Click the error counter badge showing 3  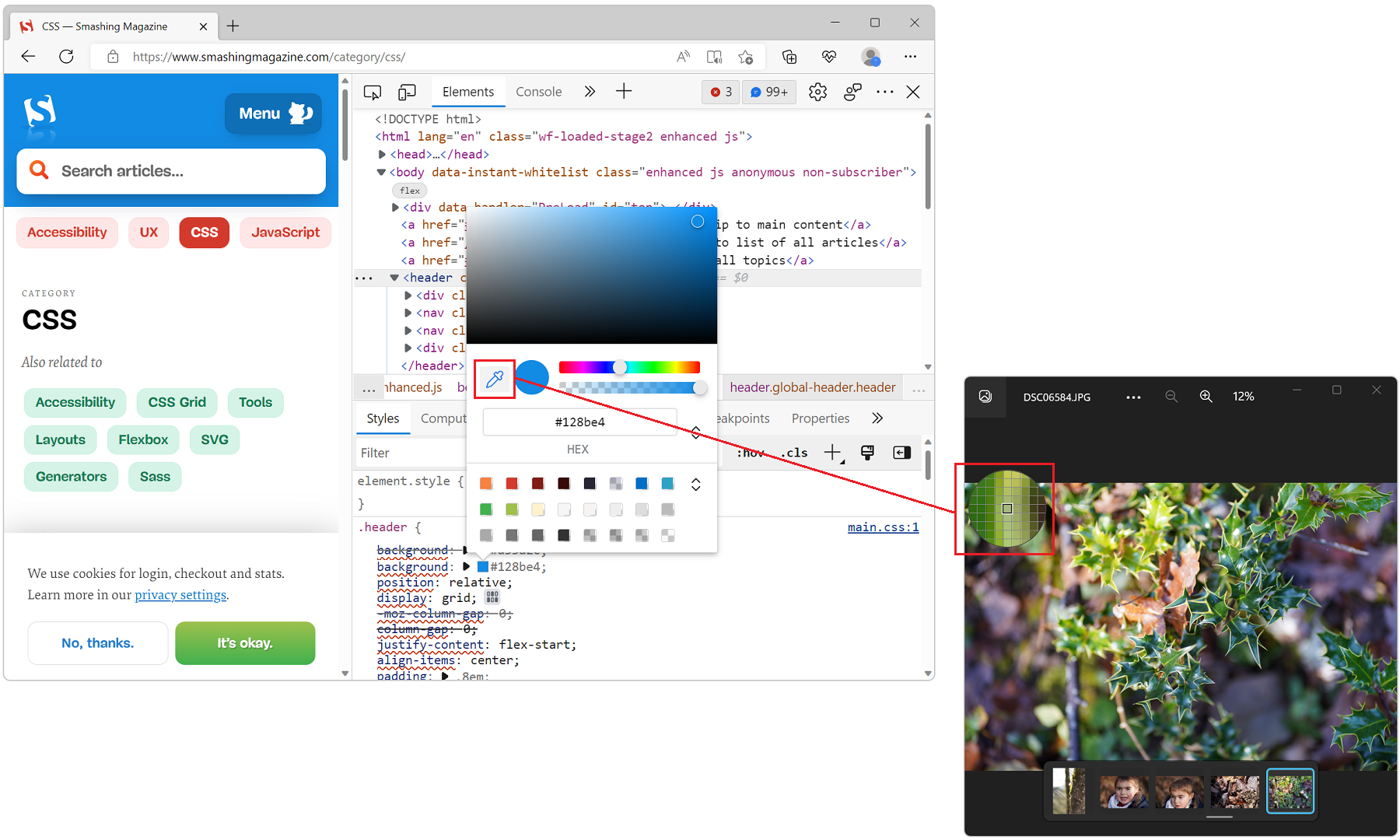720,91
